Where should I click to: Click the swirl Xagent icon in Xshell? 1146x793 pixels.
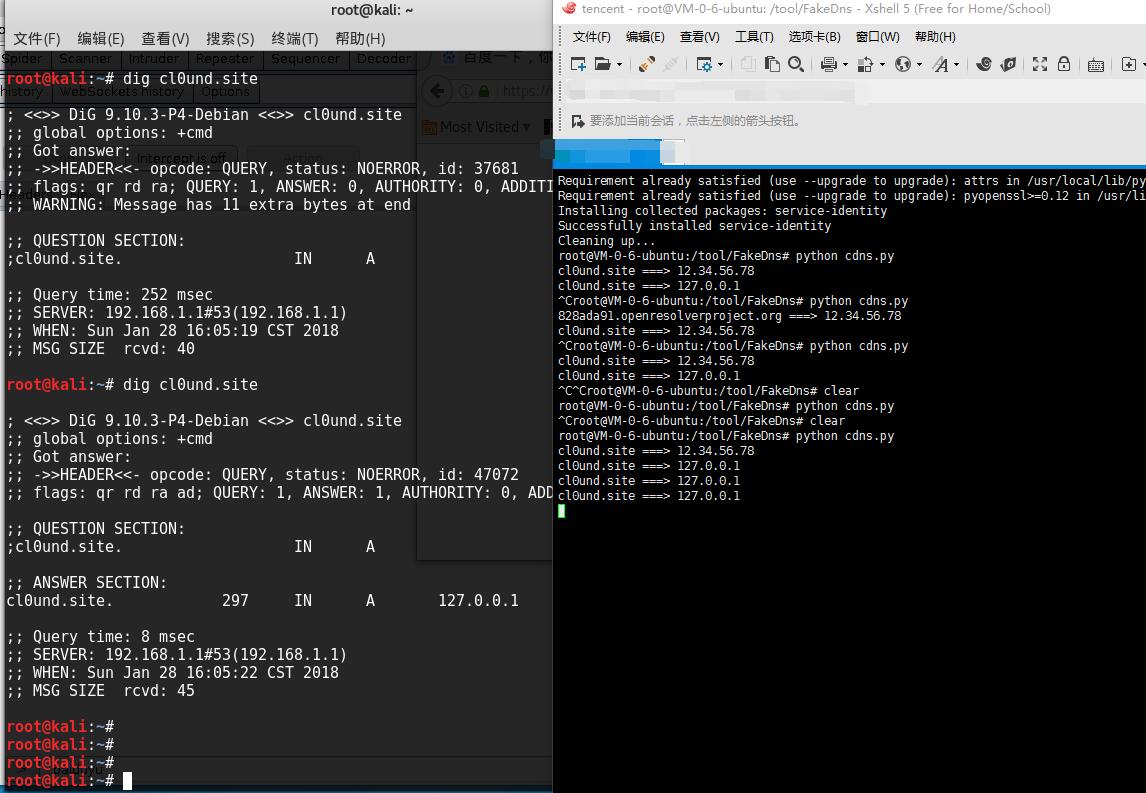[984, 64]
